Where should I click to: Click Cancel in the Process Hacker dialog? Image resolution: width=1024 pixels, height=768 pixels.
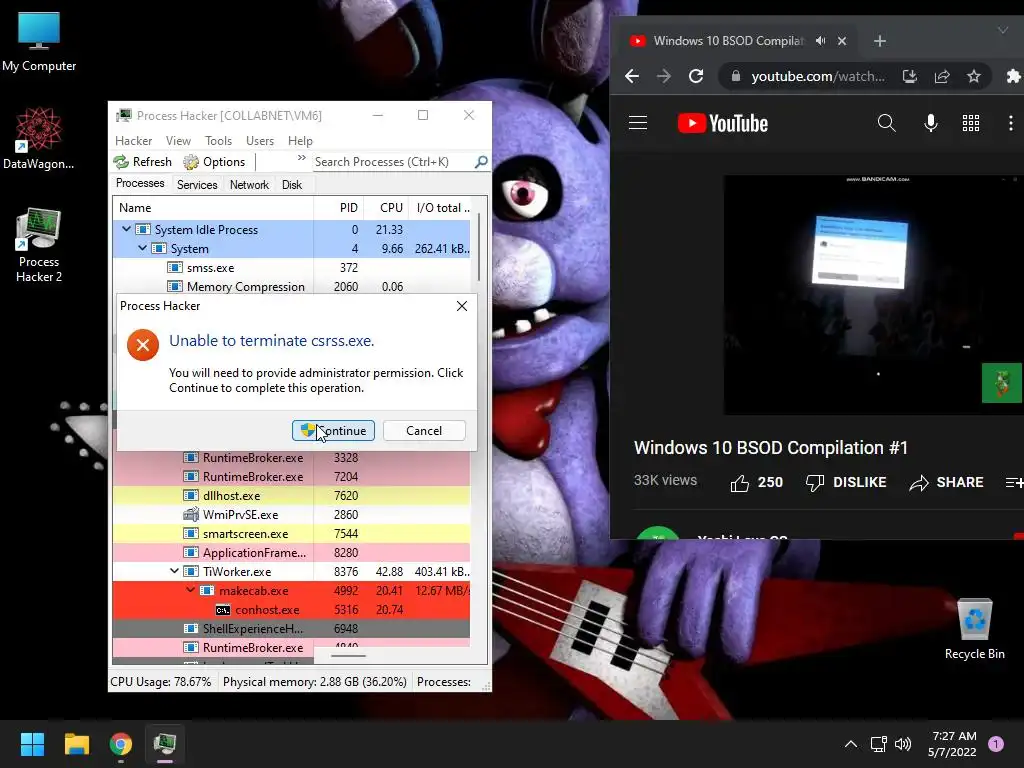click(x=424, y=430)
